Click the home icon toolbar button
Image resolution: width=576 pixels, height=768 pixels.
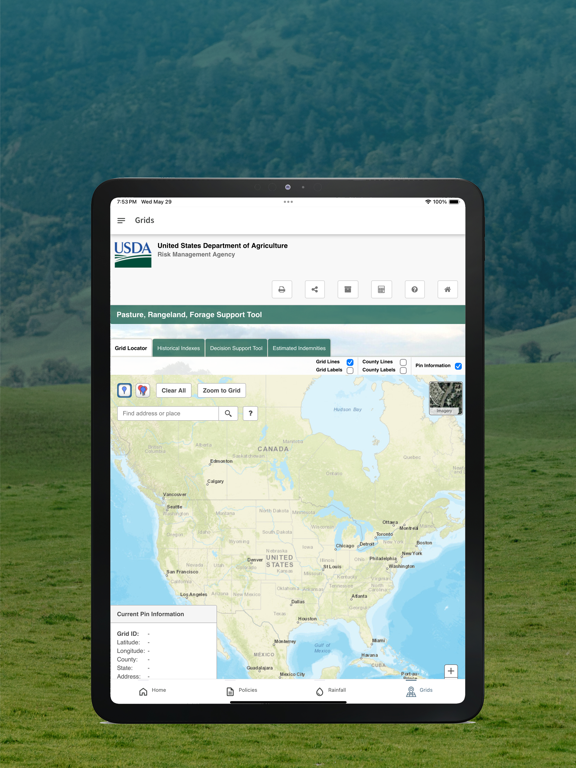[x=447, y=289]
